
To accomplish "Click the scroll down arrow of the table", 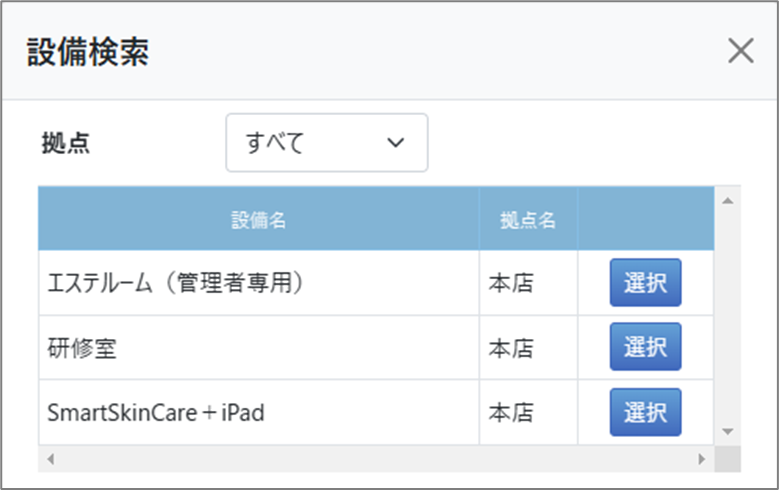I will [728, 431].
